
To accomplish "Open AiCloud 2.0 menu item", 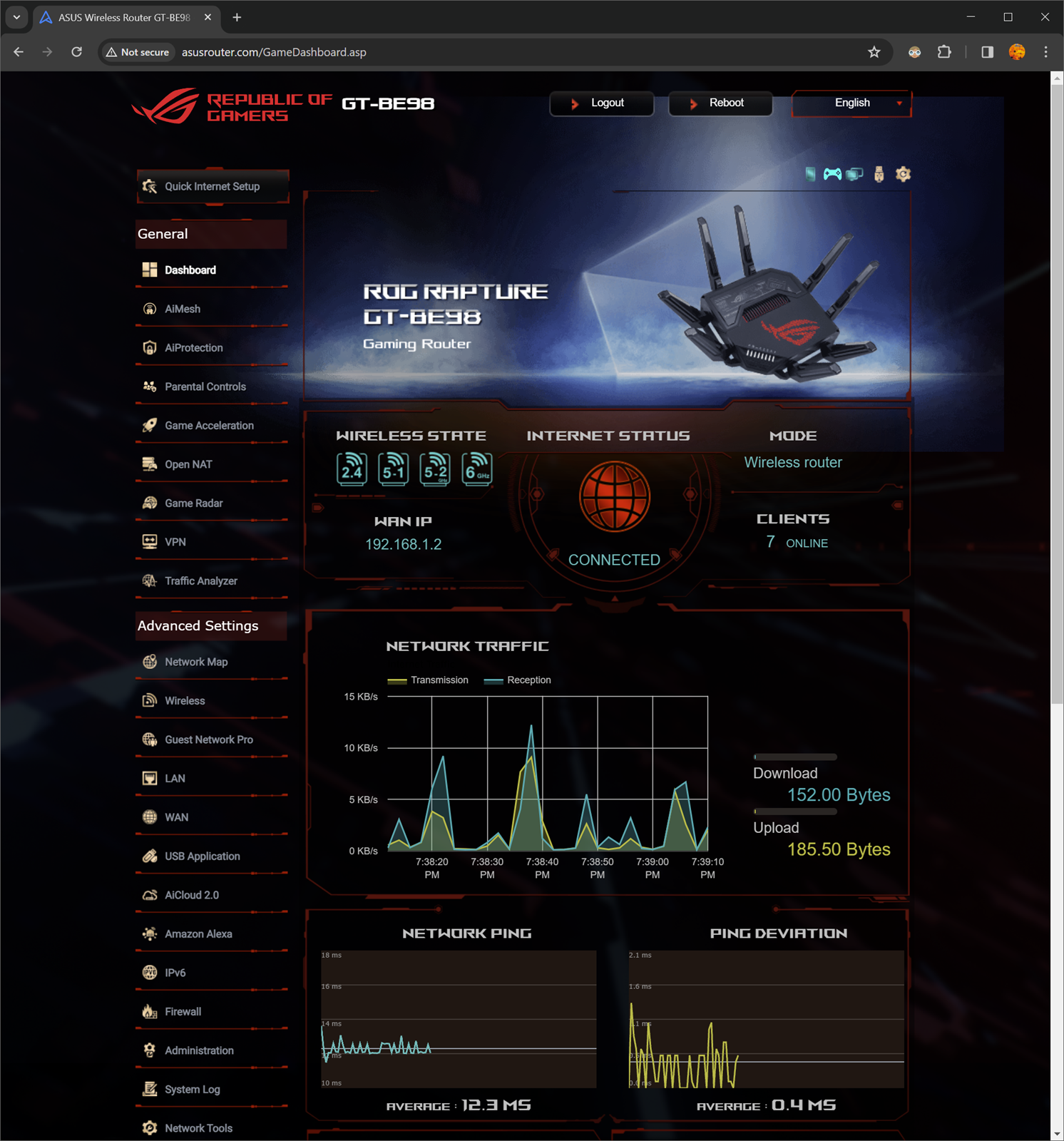I will (212, 895).
